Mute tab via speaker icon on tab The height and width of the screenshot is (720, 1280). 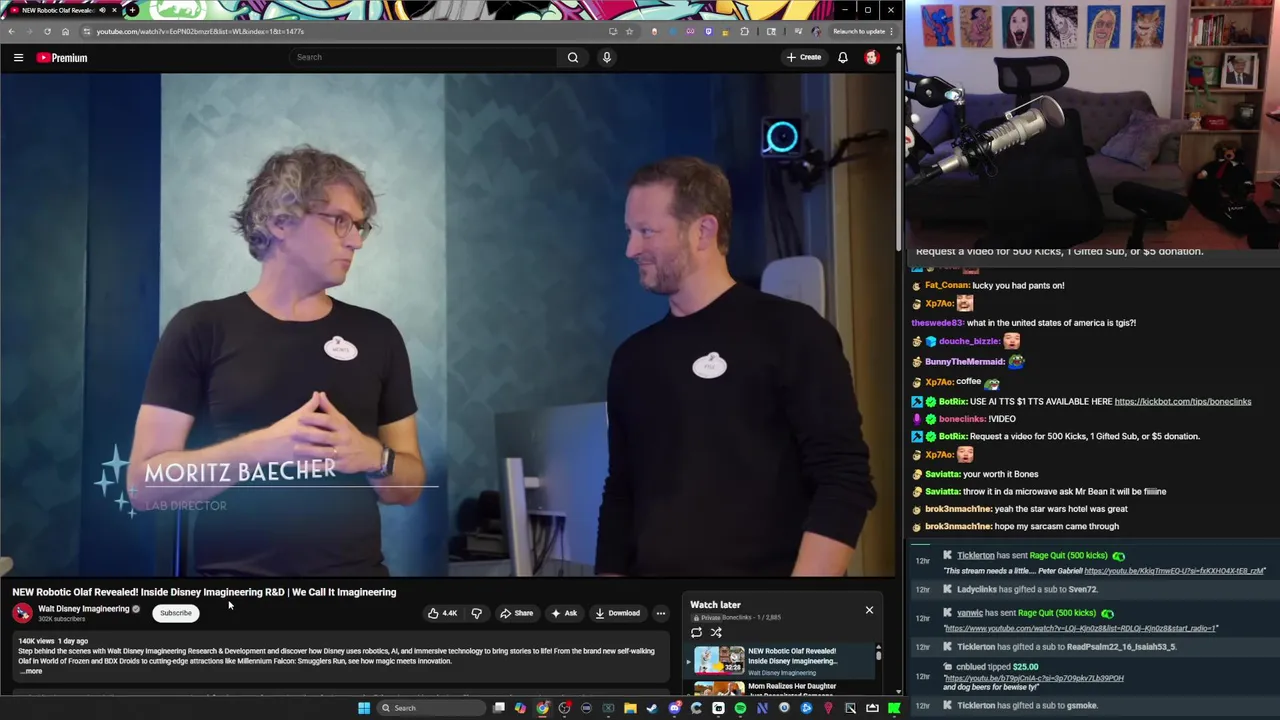pos(101,10)
